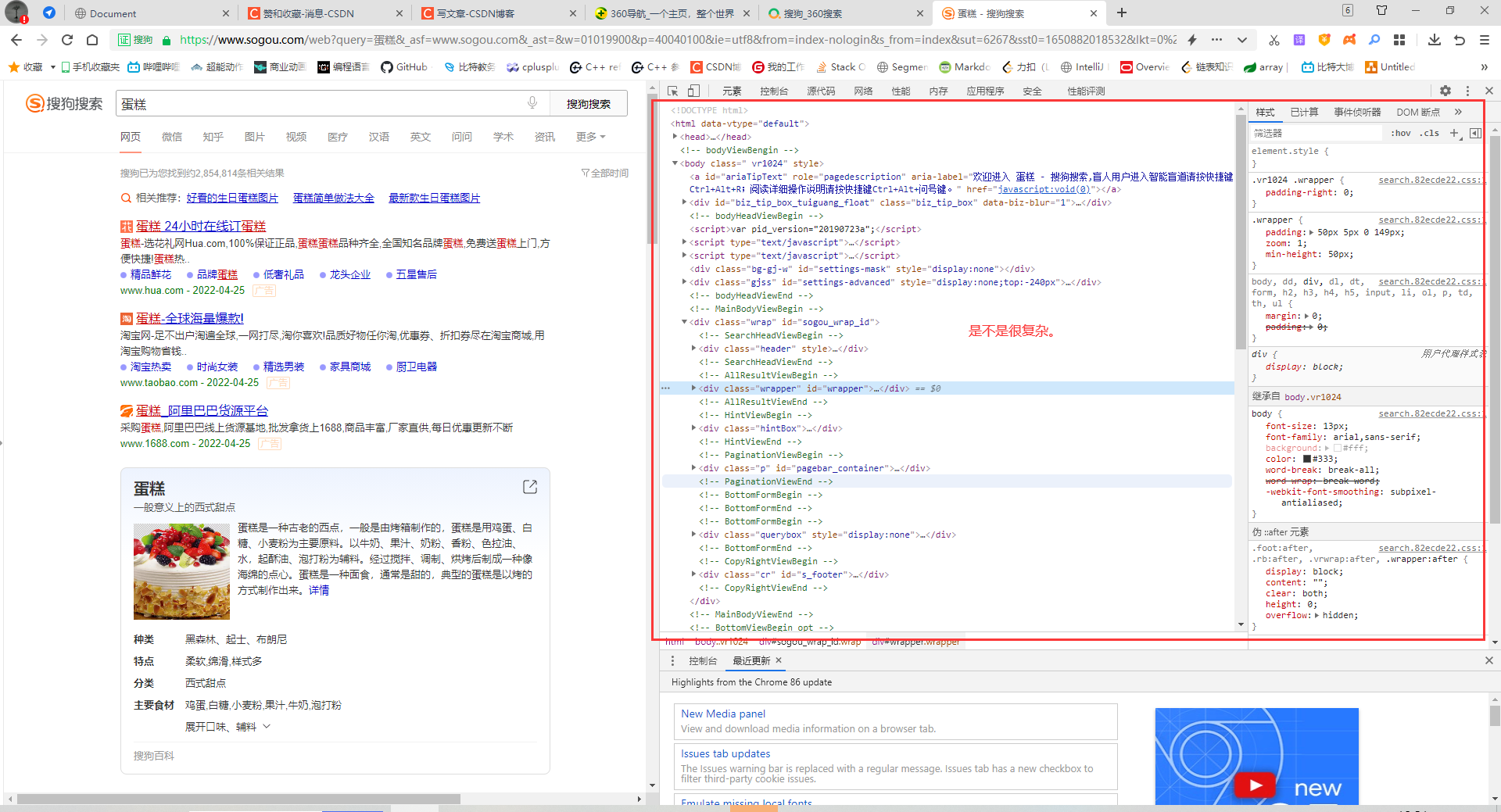Switch to DevTools 控制台 main tab
Image resolution: width=1501 pixels, height=812 pixels.
tap(774, 91)
